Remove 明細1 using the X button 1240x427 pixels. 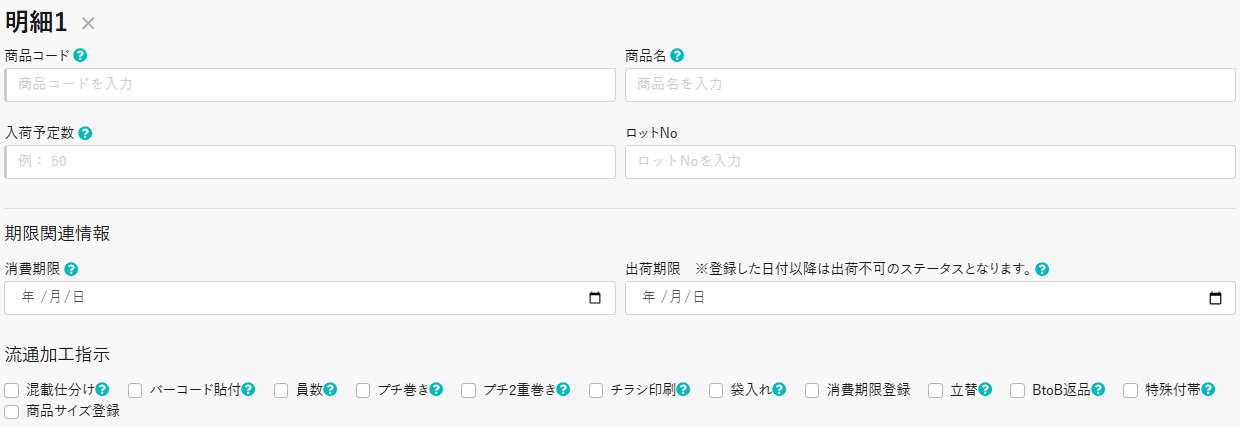pyautogui.click(x=88, y=23)
